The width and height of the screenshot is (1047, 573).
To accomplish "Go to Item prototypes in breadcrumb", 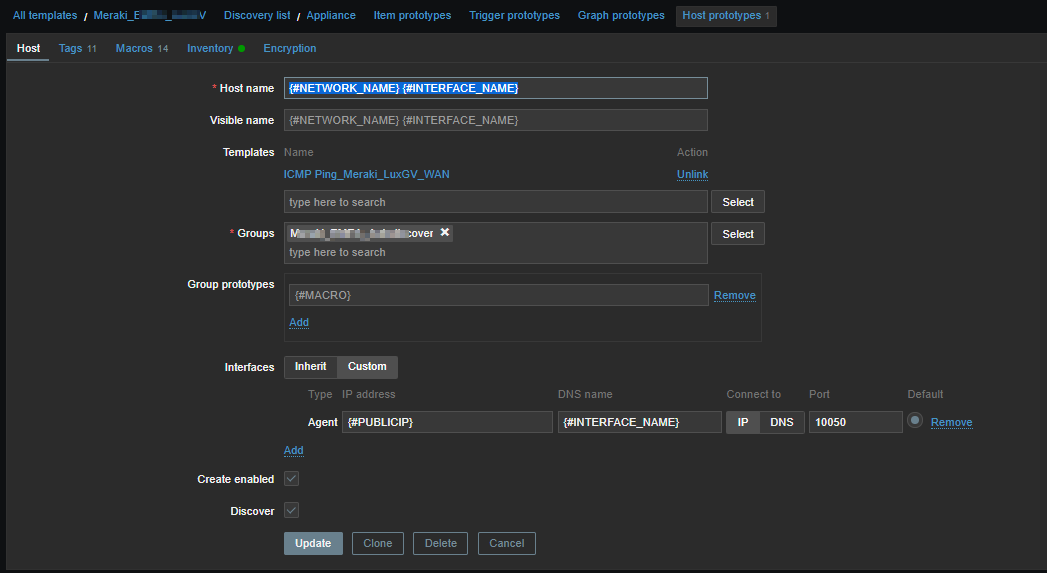I will click(x=411, y=16).
